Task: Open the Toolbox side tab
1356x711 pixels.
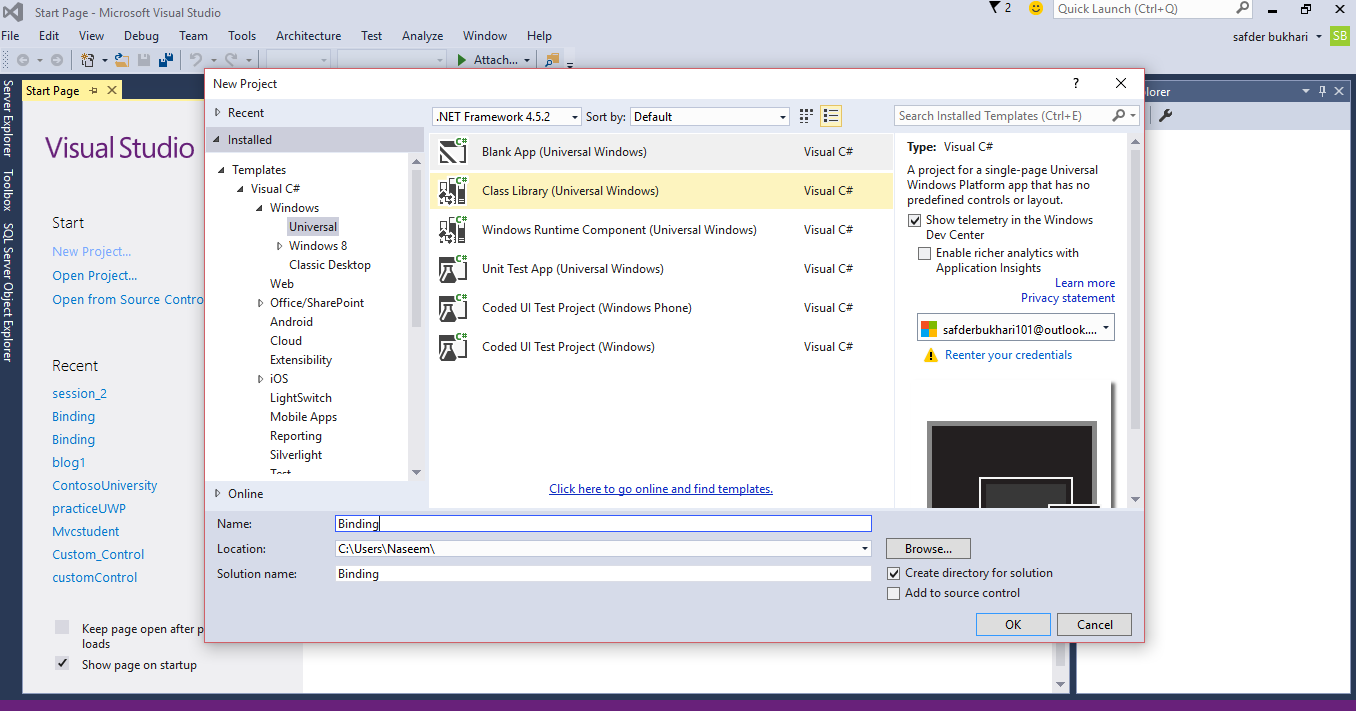Action: 8,190
